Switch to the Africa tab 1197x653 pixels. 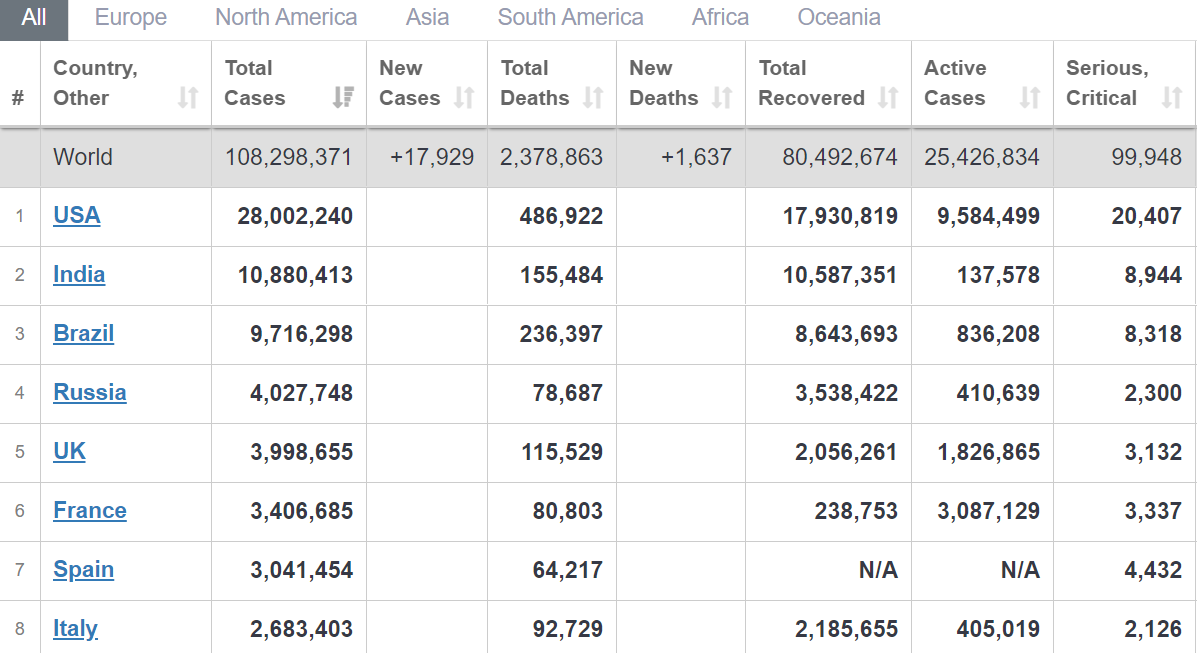720,18
